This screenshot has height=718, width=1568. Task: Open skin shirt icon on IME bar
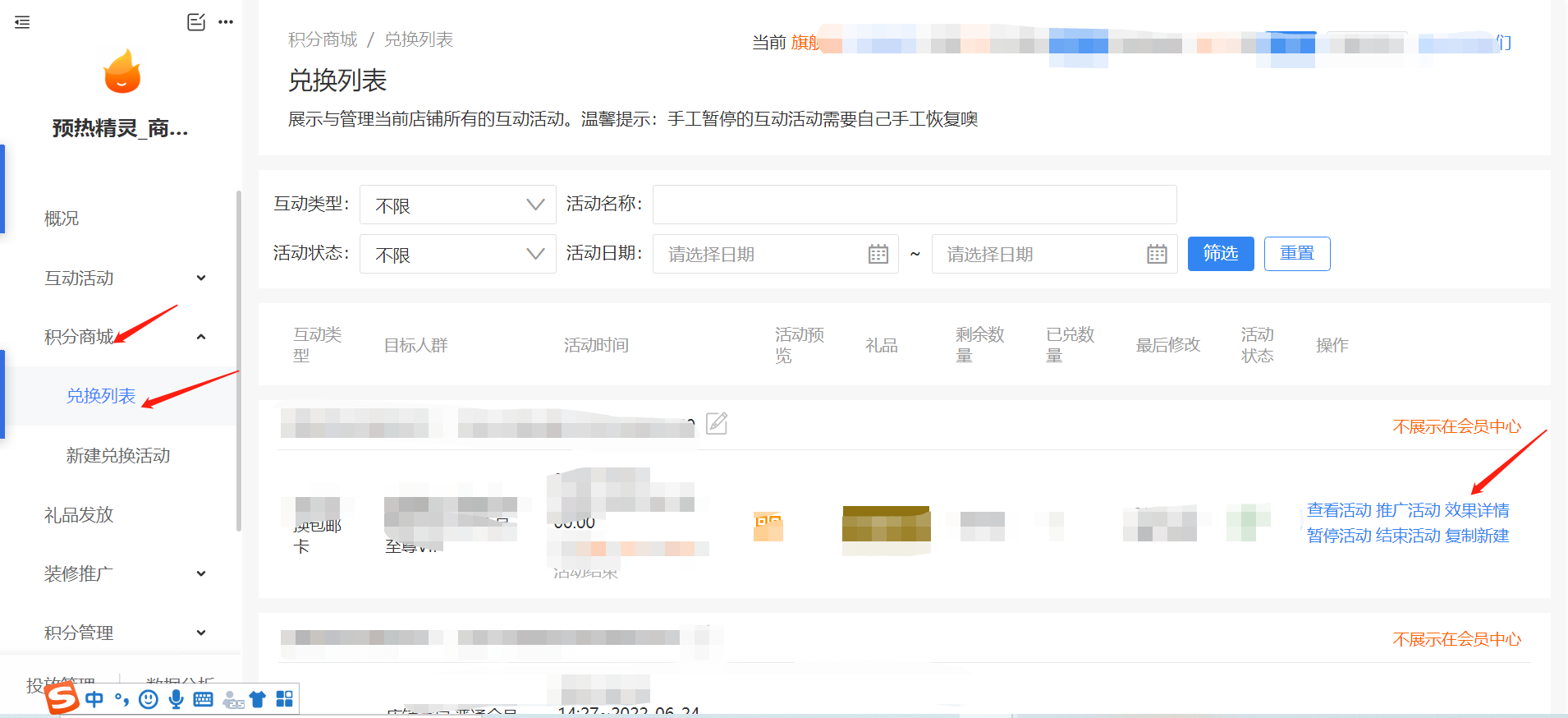click(258, 699)
